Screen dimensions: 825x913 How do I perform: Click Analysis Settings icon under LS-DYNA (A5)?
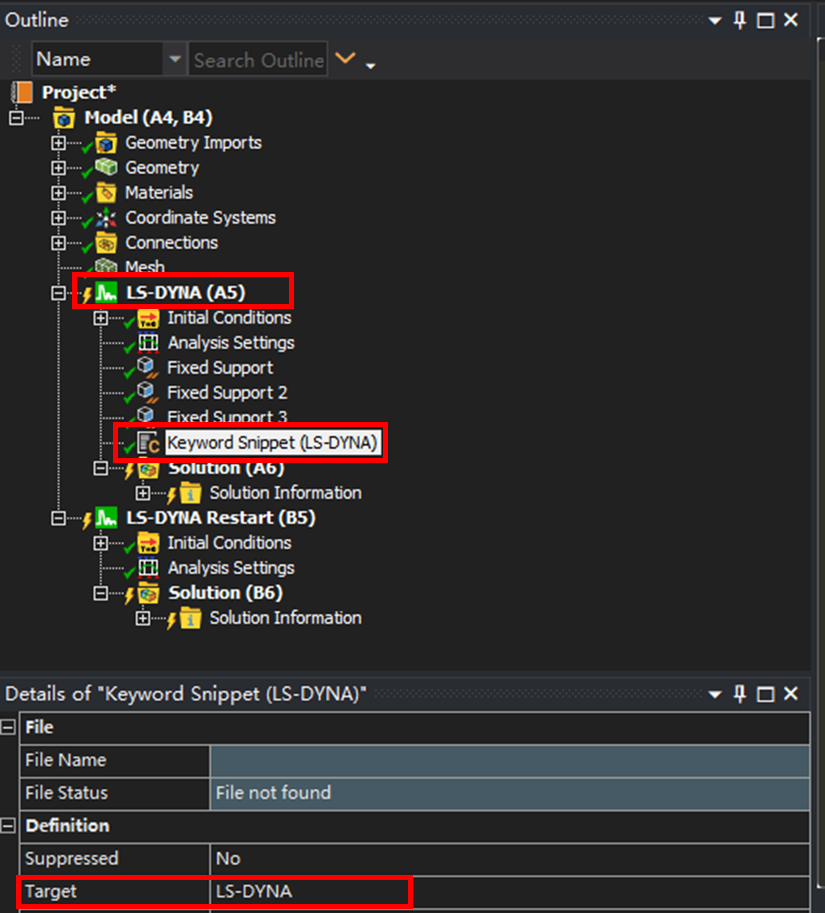click(x=148, y=343)
